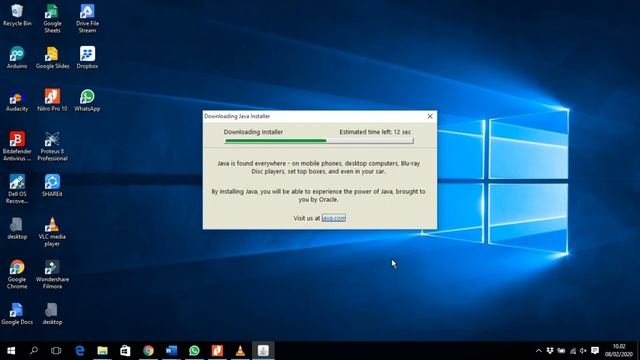Screen dimensions: 640x360
Task: Select the Wondershare Filmora desktop icon
Action: (x=52, y=274)
